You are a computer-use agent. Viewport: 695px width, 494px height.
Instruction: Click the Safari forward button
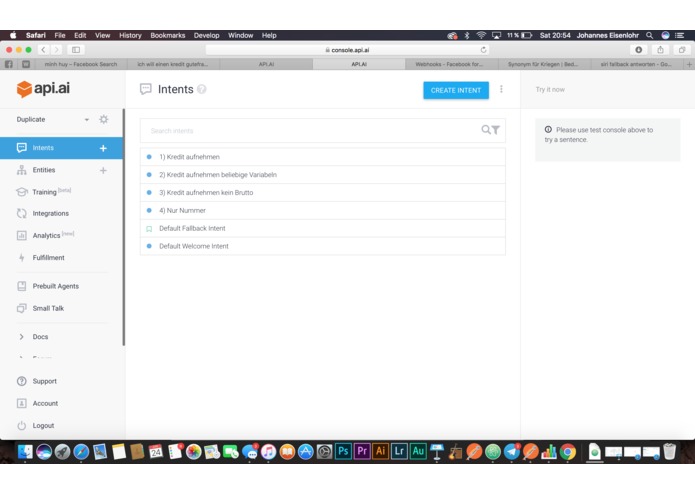click(x=56, y=50)
